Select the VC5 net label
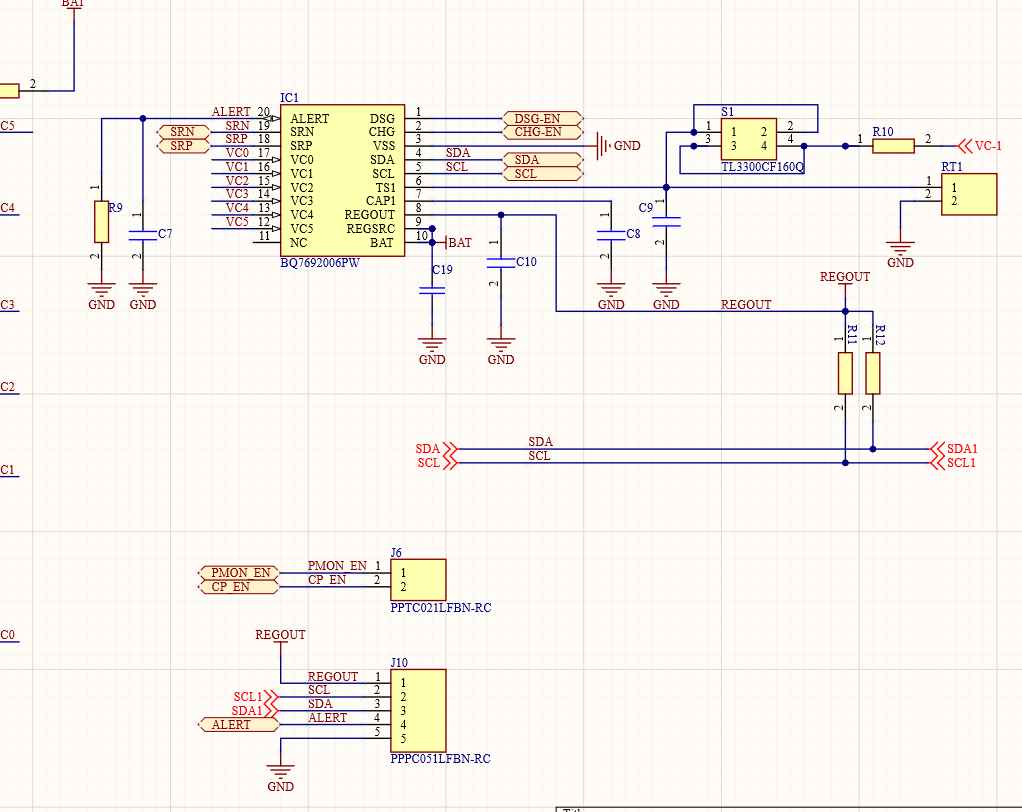 (237, 222)
